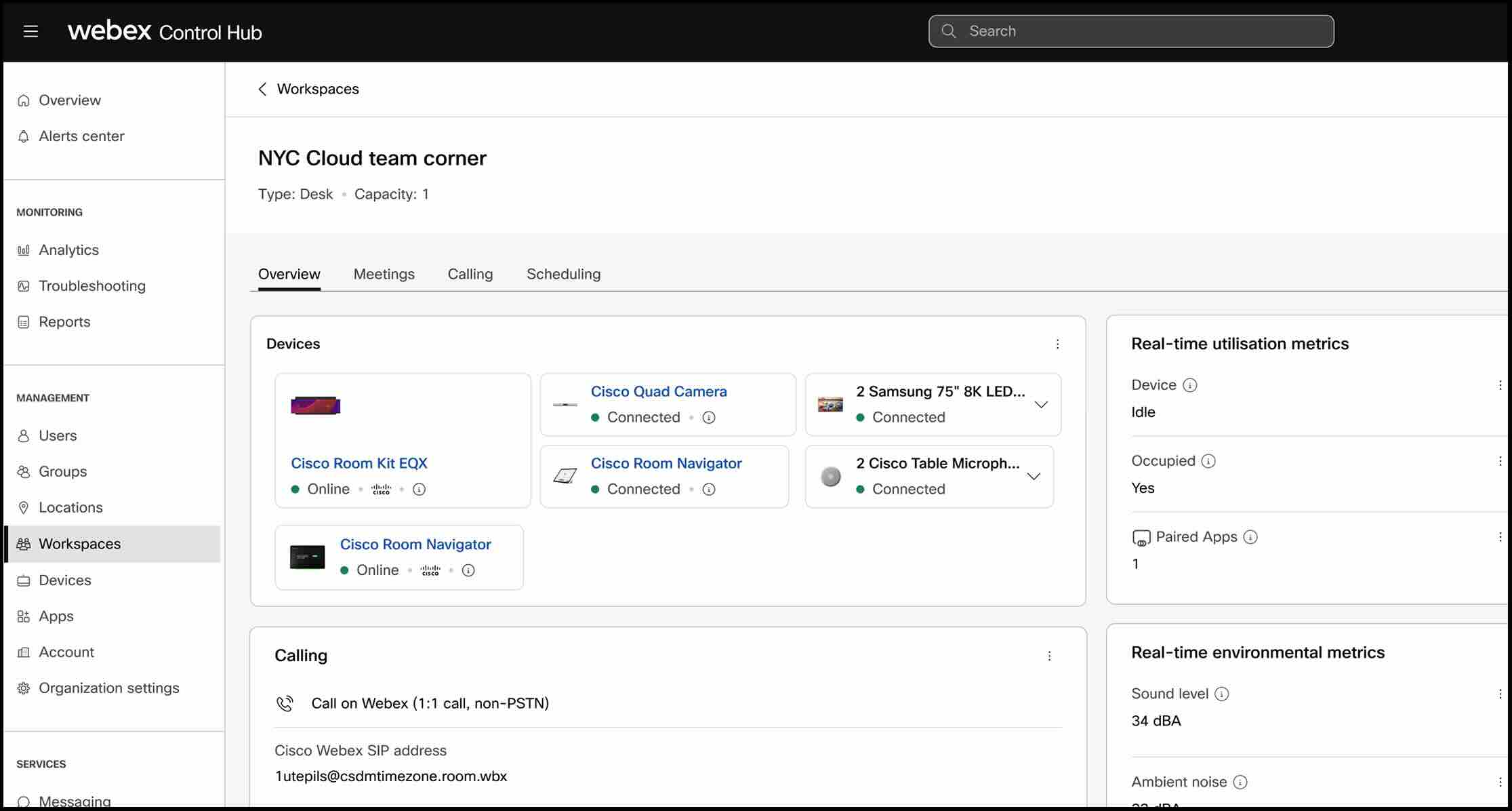1512x811 pixels.
Task: Click info icon beside the Occupied metric
Action: pos(1208,461)
